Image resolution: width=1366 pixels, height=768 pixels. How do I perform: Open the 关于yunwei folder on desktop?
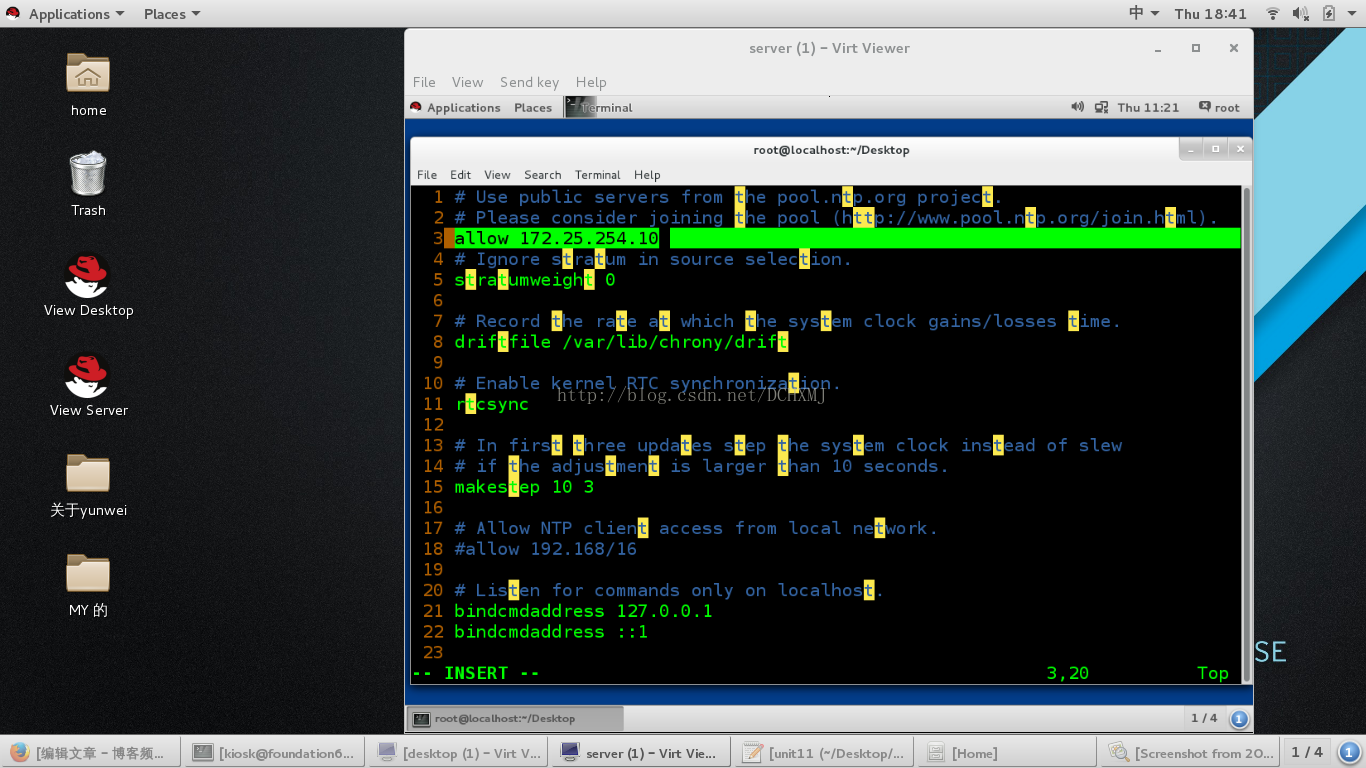(x=88, y=473)
